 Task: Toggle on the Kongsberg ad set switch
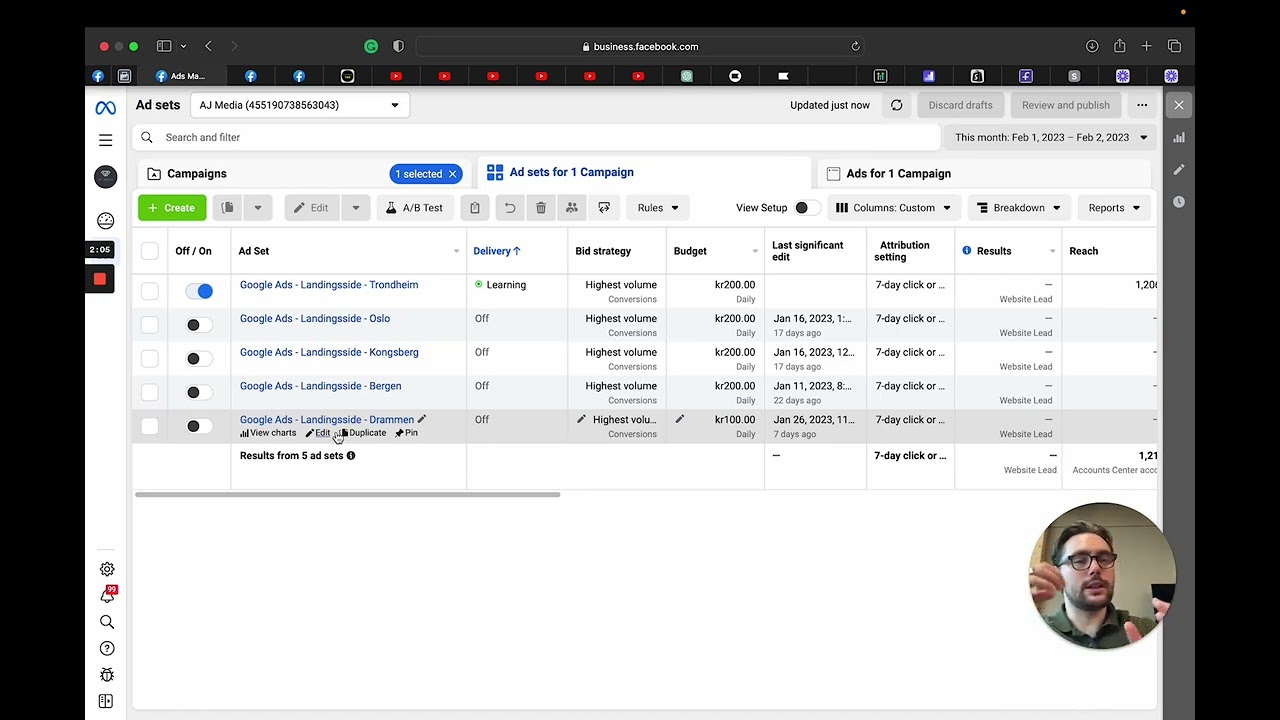199,359
